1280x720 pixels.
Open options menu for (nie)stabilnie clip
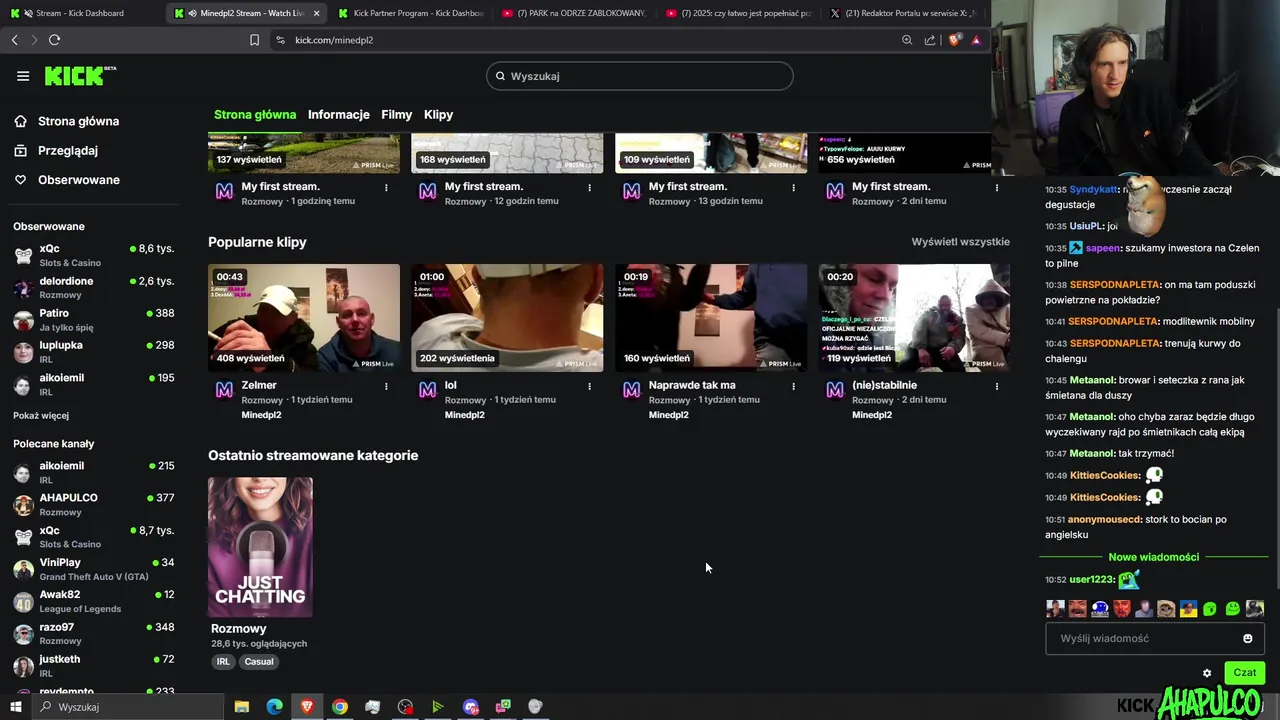point(996,386)
